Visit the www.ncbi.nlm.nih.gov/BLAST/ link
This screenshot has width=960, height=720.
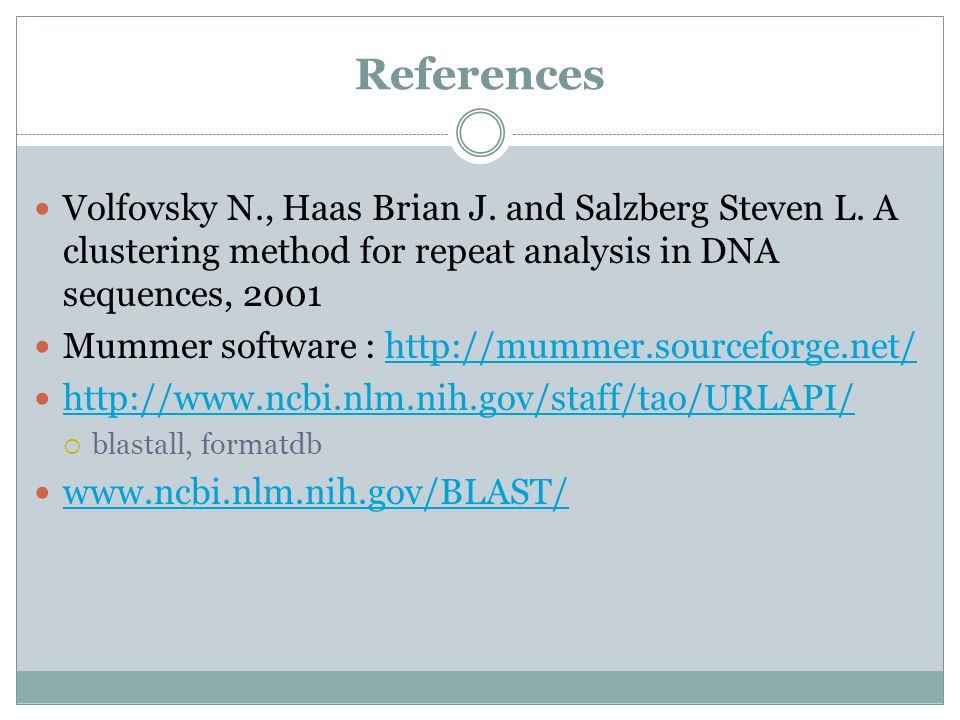tap(315, 492)
